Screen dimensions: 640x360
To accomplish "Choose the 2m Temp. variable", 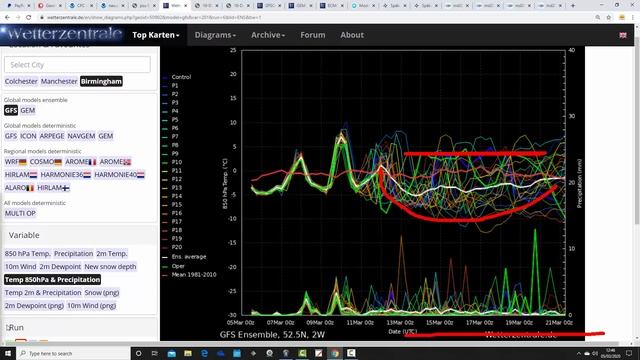I will (x=112, y=253).
